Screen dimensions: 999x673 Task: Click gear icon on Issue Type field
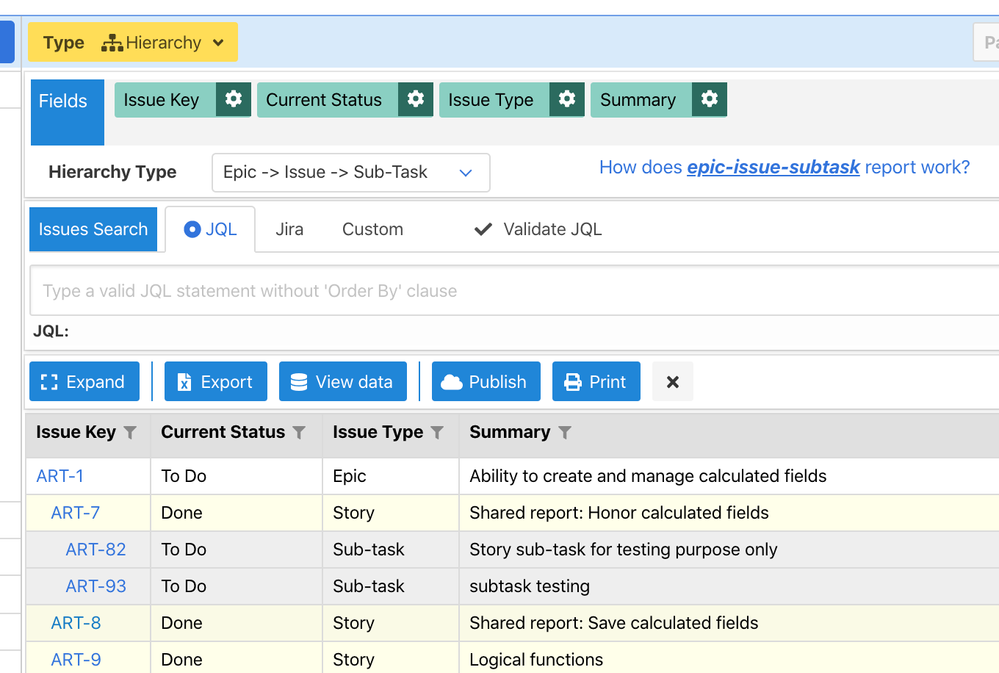coord(567,100)
